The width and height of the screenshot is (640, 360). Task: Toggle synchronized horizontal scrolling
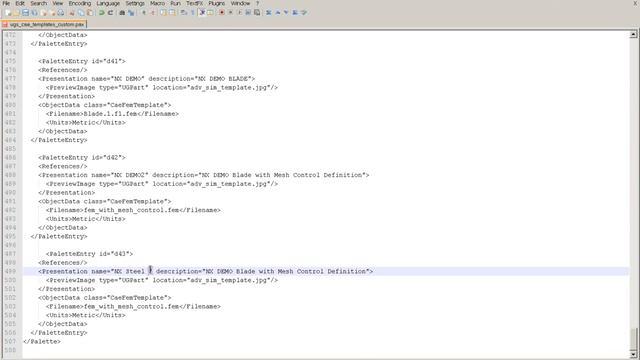(172, 13)
